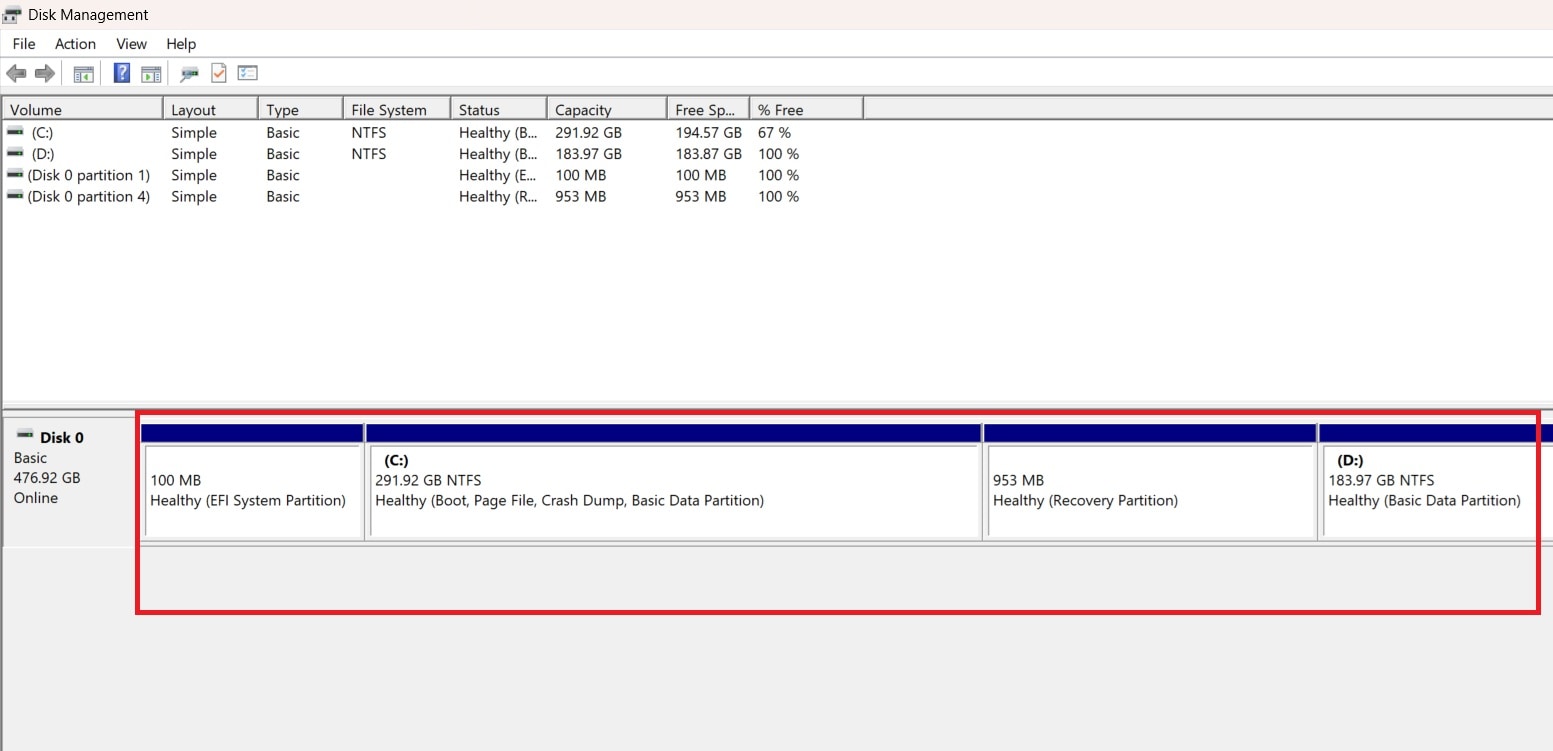Open Help using the blue question mark icon
Viewport: 1553px width, 751px height.
(x=121, y=72)
